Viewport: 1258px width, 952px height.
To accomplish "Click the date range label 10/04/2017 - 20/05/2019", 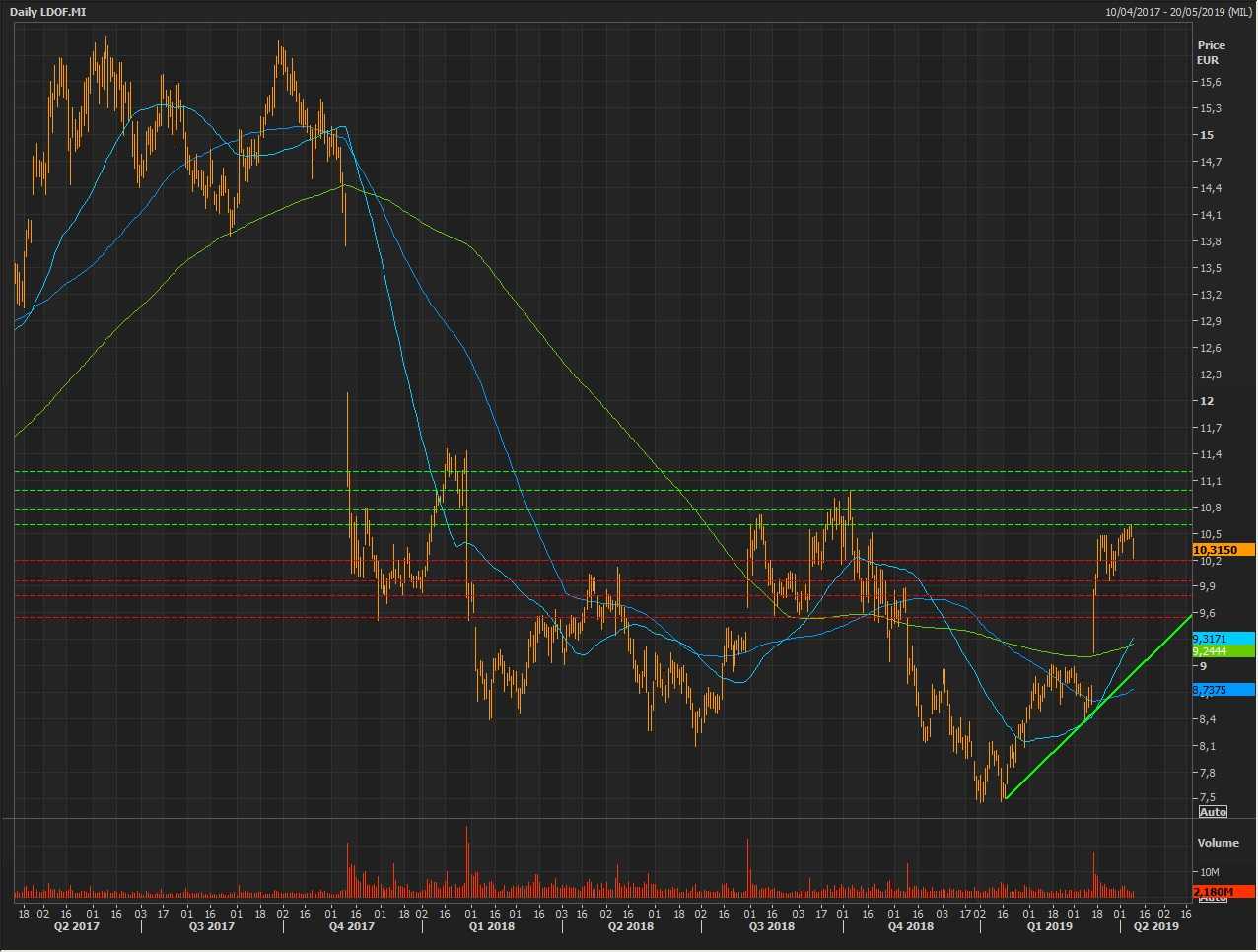I will click(x=1178, y=12).
